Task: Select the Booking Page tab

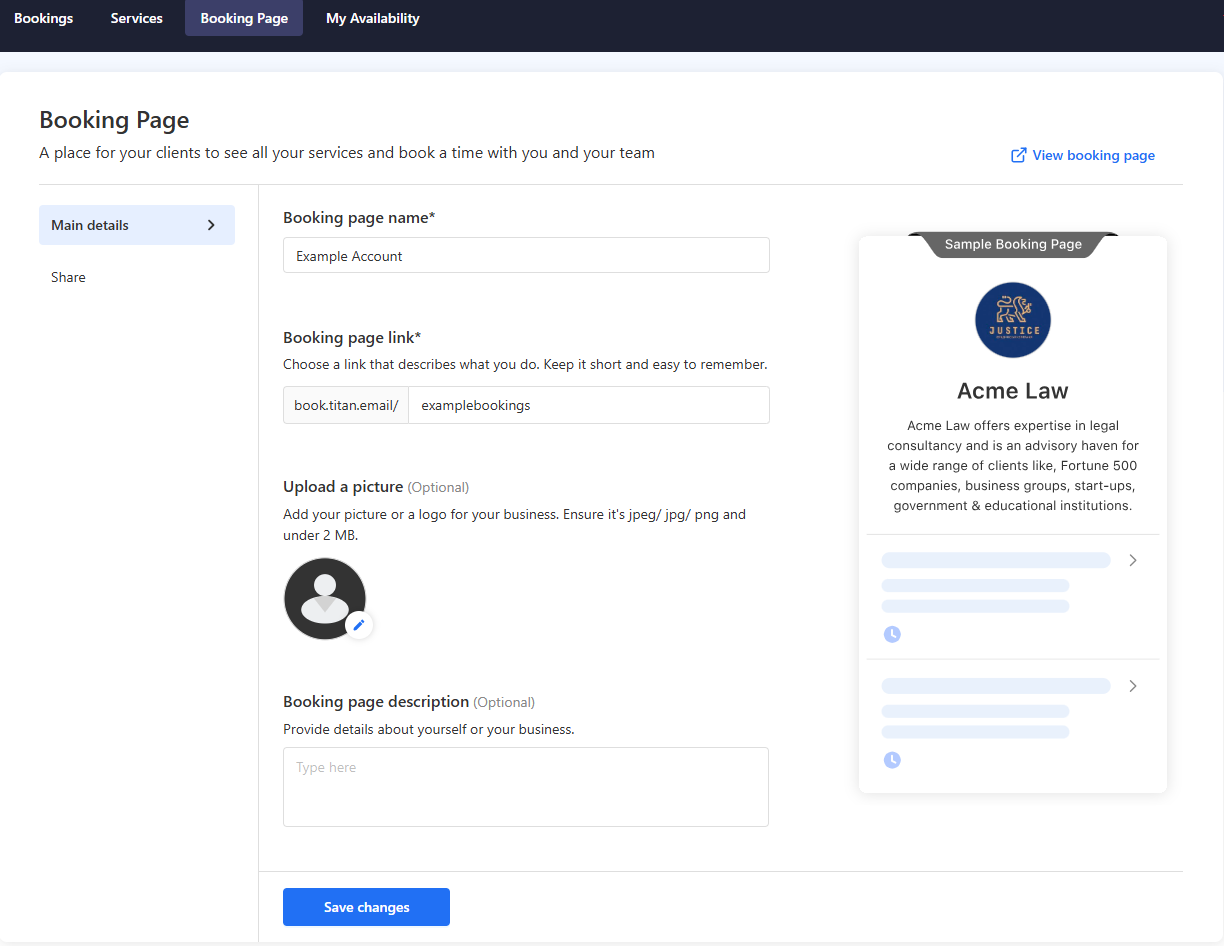Action: (244, 18)
